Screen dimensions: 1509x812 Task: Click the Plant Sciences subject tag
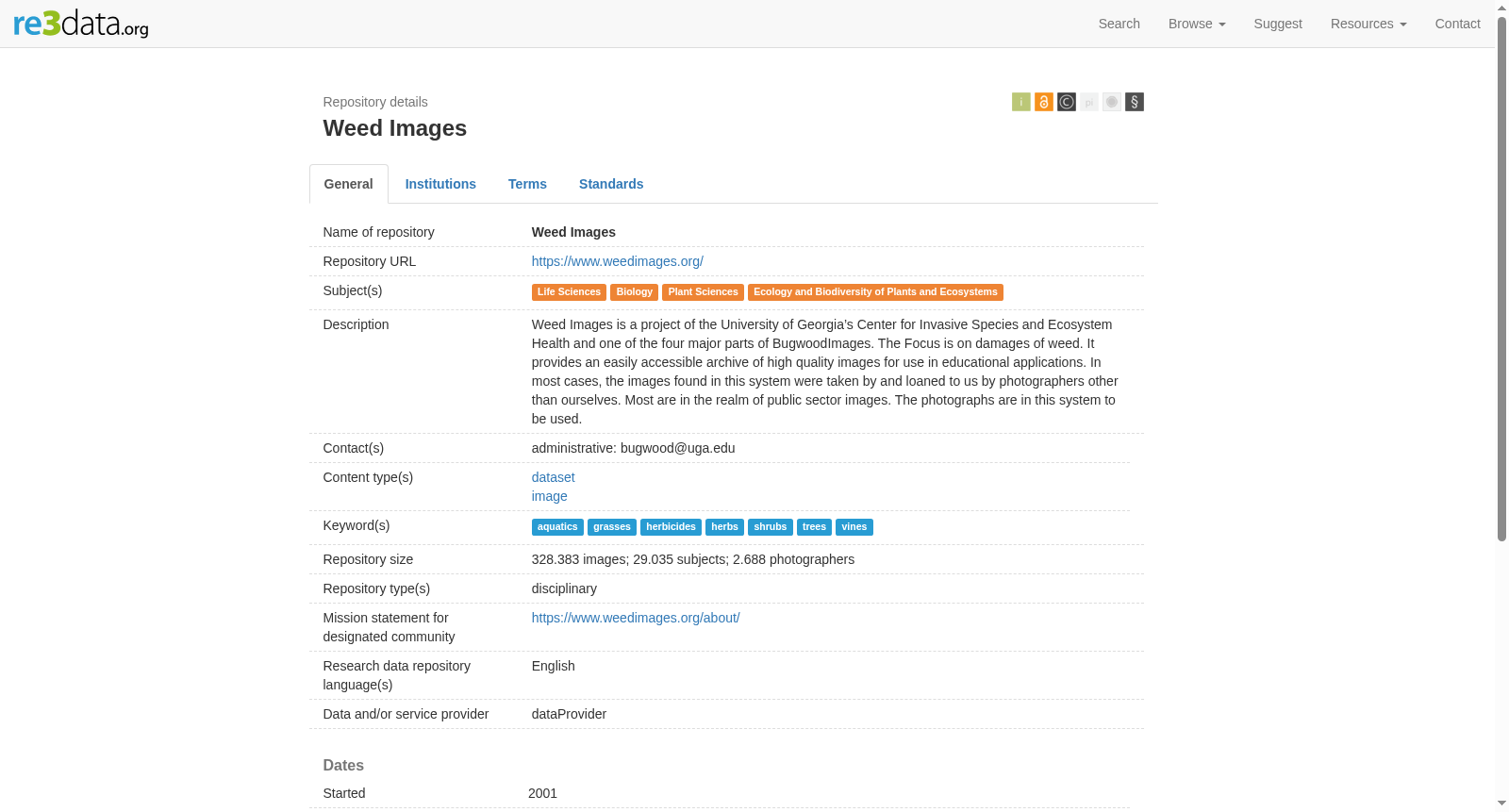tap(703, 292)
